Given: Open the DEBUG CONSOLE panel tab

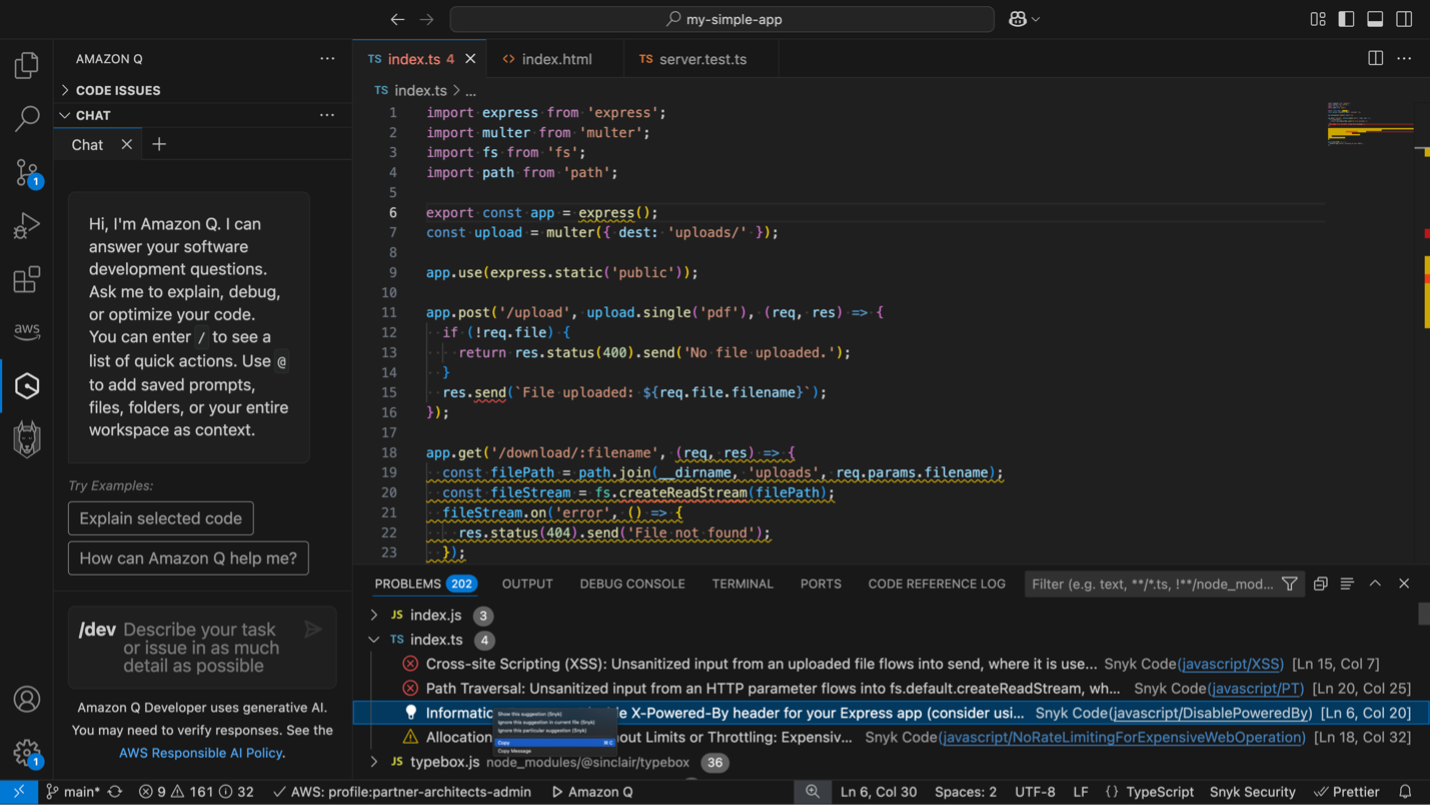Looking at the screenshot, I should point(632,584).
